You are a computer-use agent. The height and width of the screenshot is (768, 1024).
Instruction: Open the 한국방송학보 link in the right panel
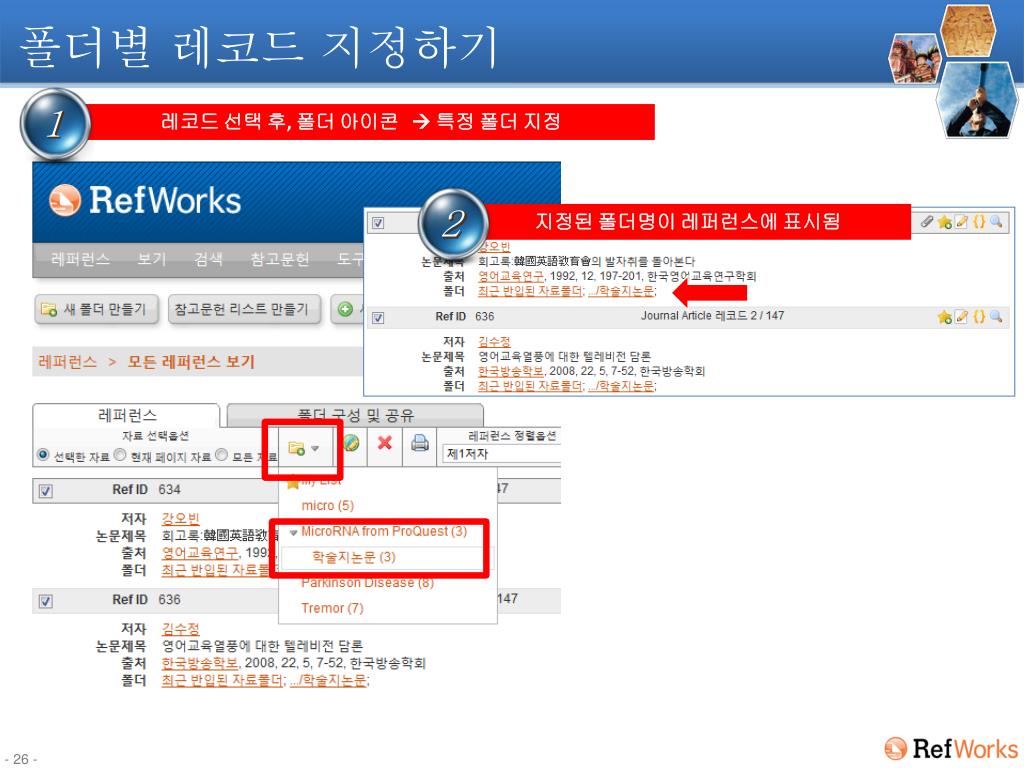pyautogui.click(x=511, y=371)
